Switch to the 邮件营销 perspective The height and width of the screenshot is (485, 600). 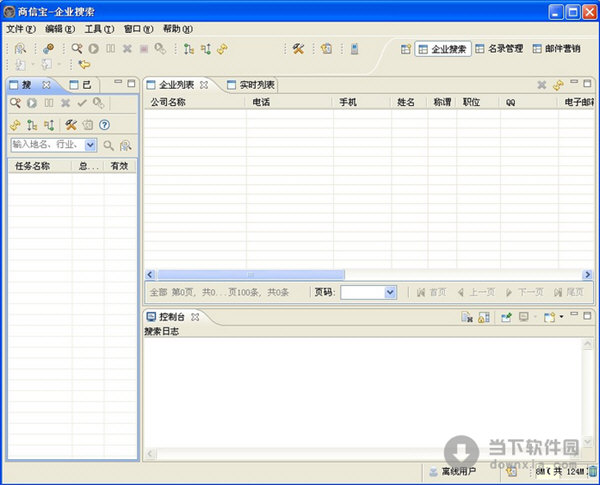tap(557, 49)
